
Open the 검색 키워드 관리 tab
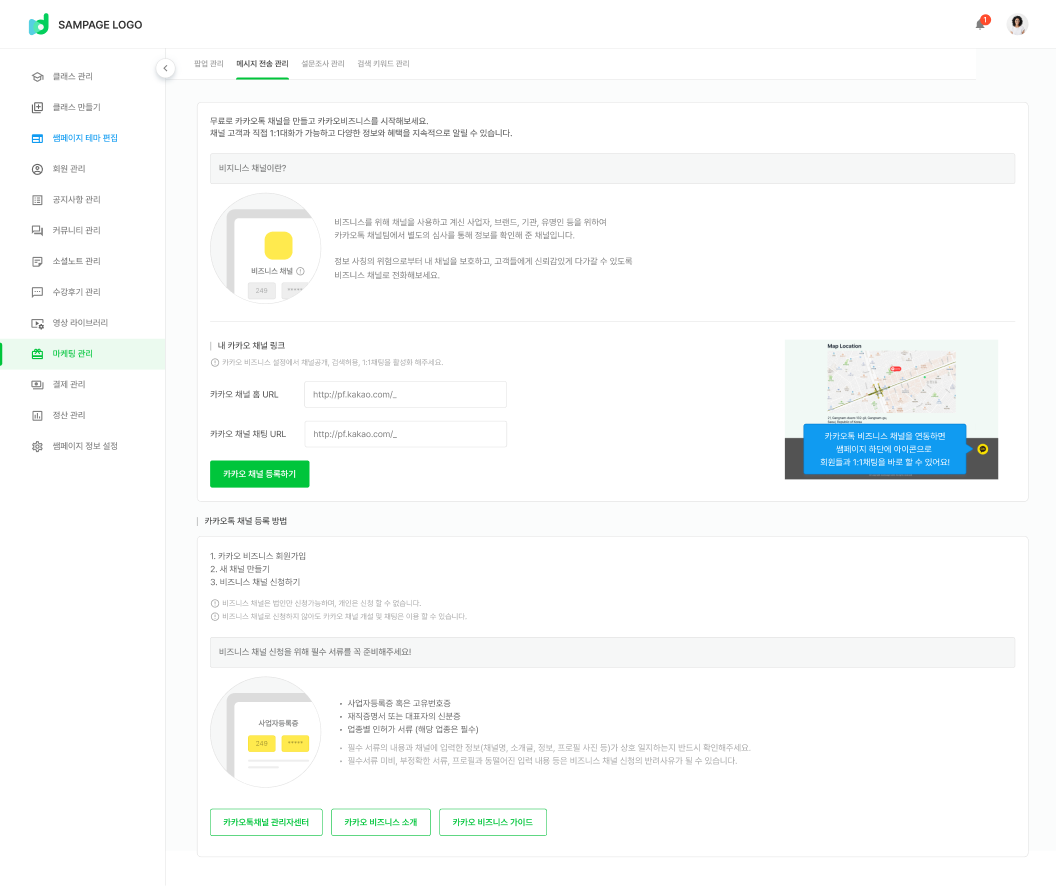pos(383,64)
